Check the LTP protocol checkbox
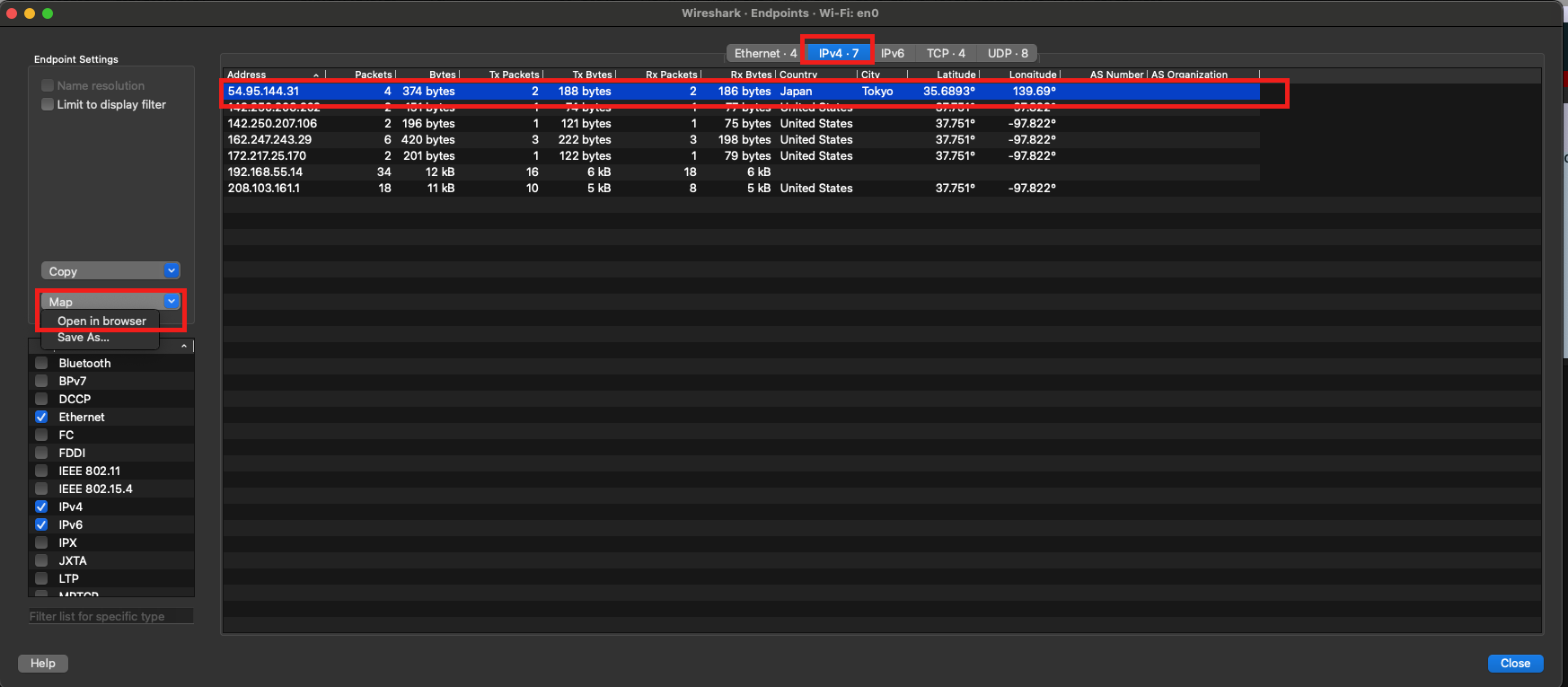 [x=41, y=578]
